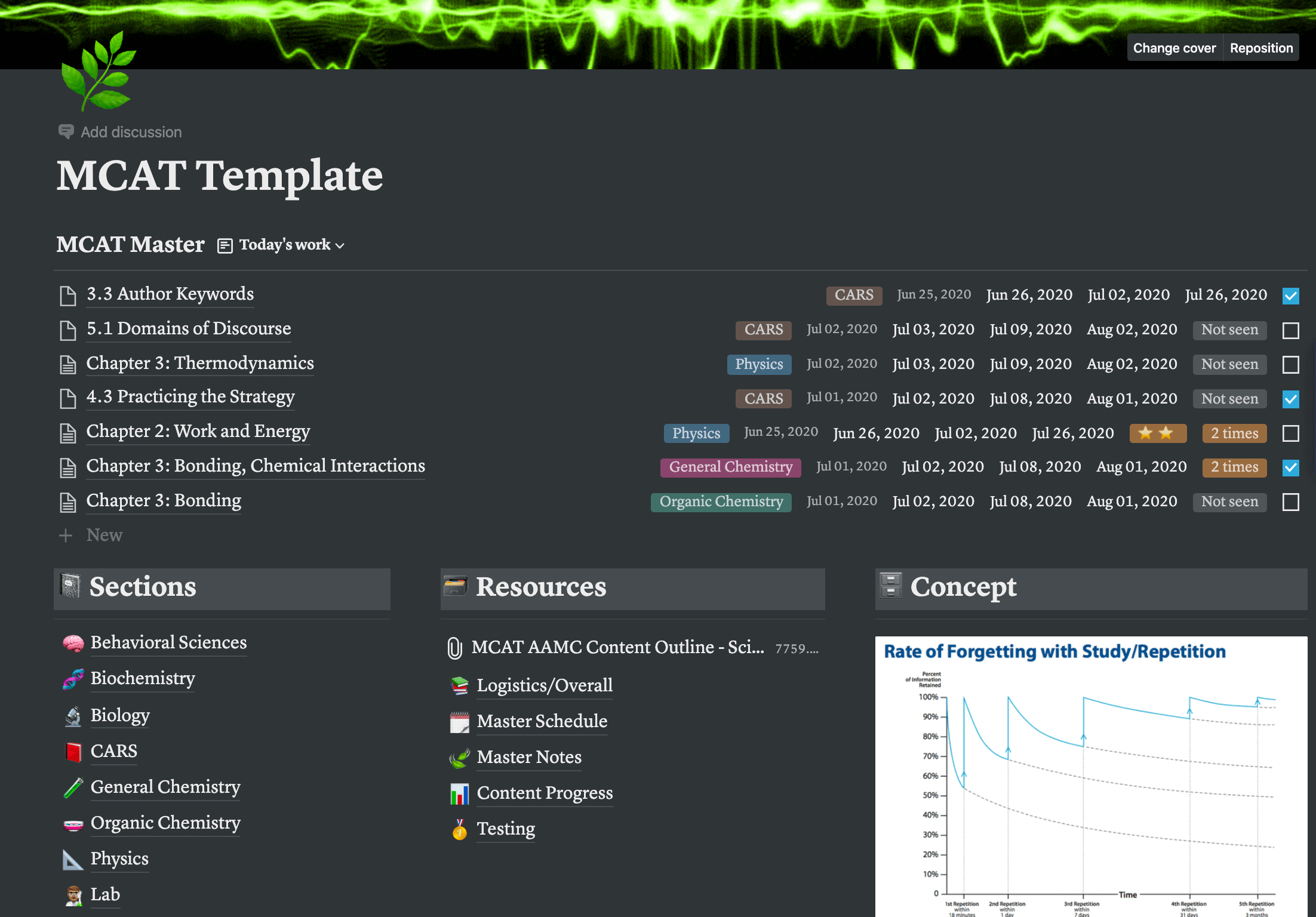Click the paperclip icon of MCAT AAMC attachment
1316x917 pixels.
click(x=454, y=648)
